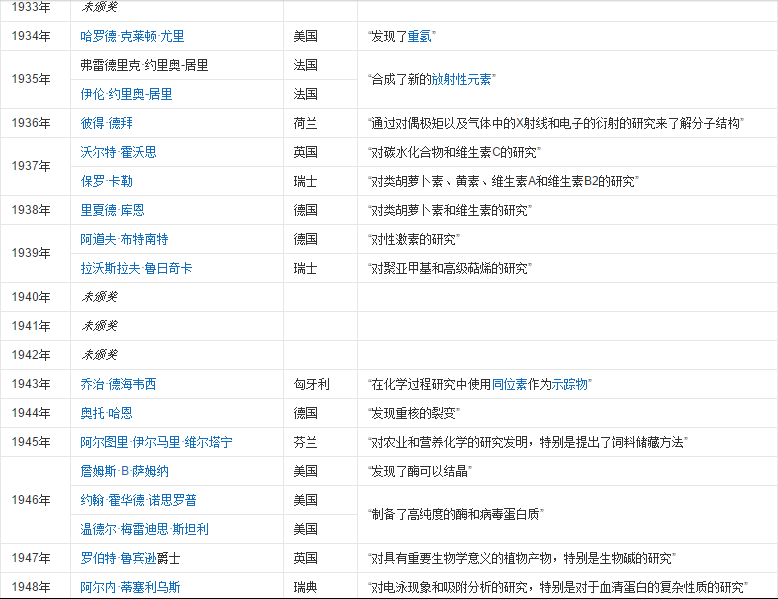Open the 哈罗德·克莱顿·尤里 laureate link
This screenshot has width=778, height=599.
132,36
